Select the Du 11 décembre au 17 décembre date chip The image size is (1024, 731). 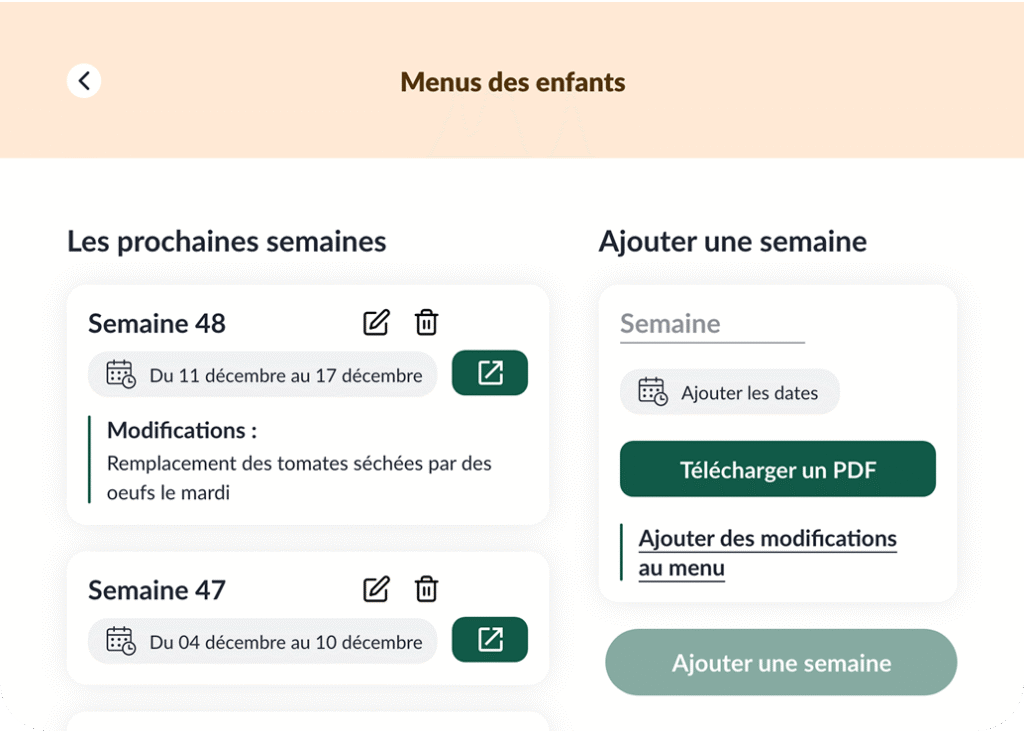[263, 374]
